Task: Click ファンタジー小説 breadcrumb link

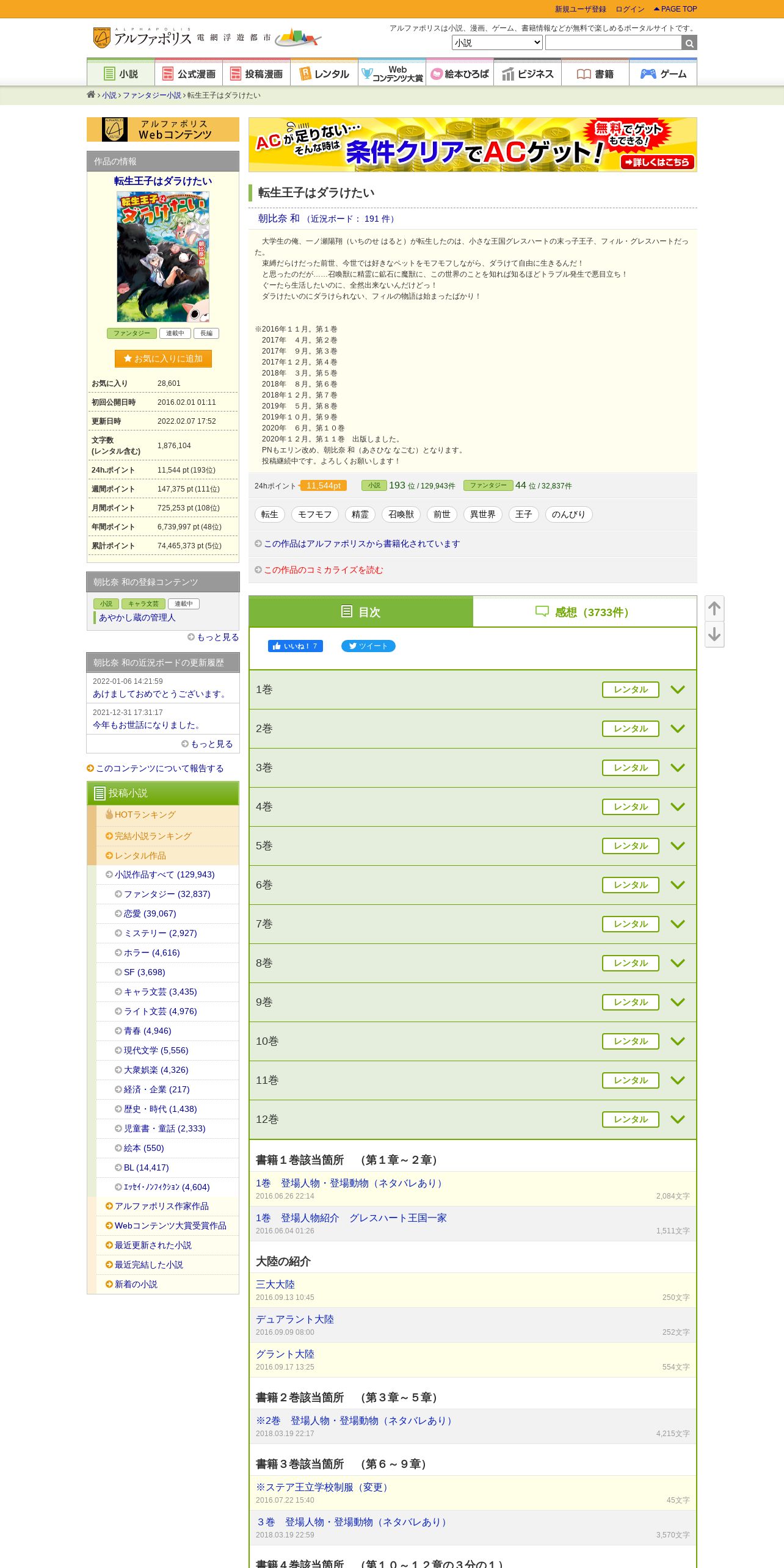Action: click(152, 95)
